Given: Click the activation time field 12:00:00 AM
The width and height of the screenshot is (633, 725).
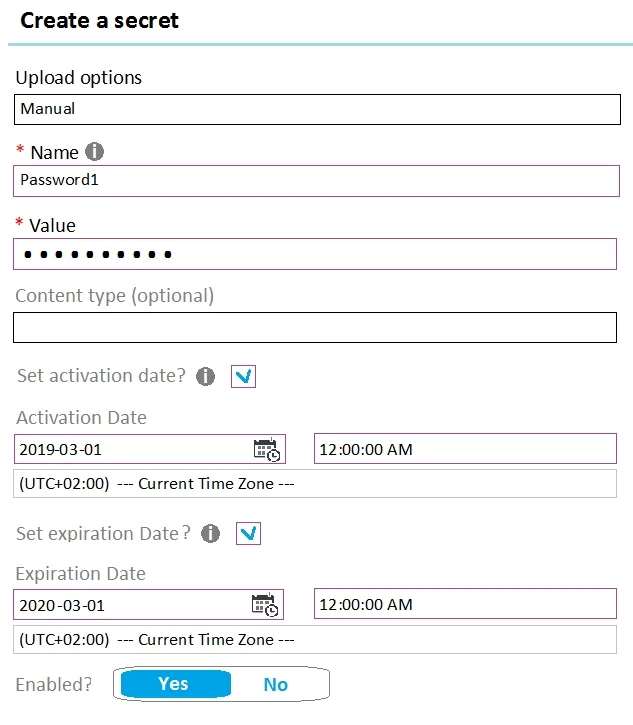Looking at the screenshot, I should (x=465, y=449).
